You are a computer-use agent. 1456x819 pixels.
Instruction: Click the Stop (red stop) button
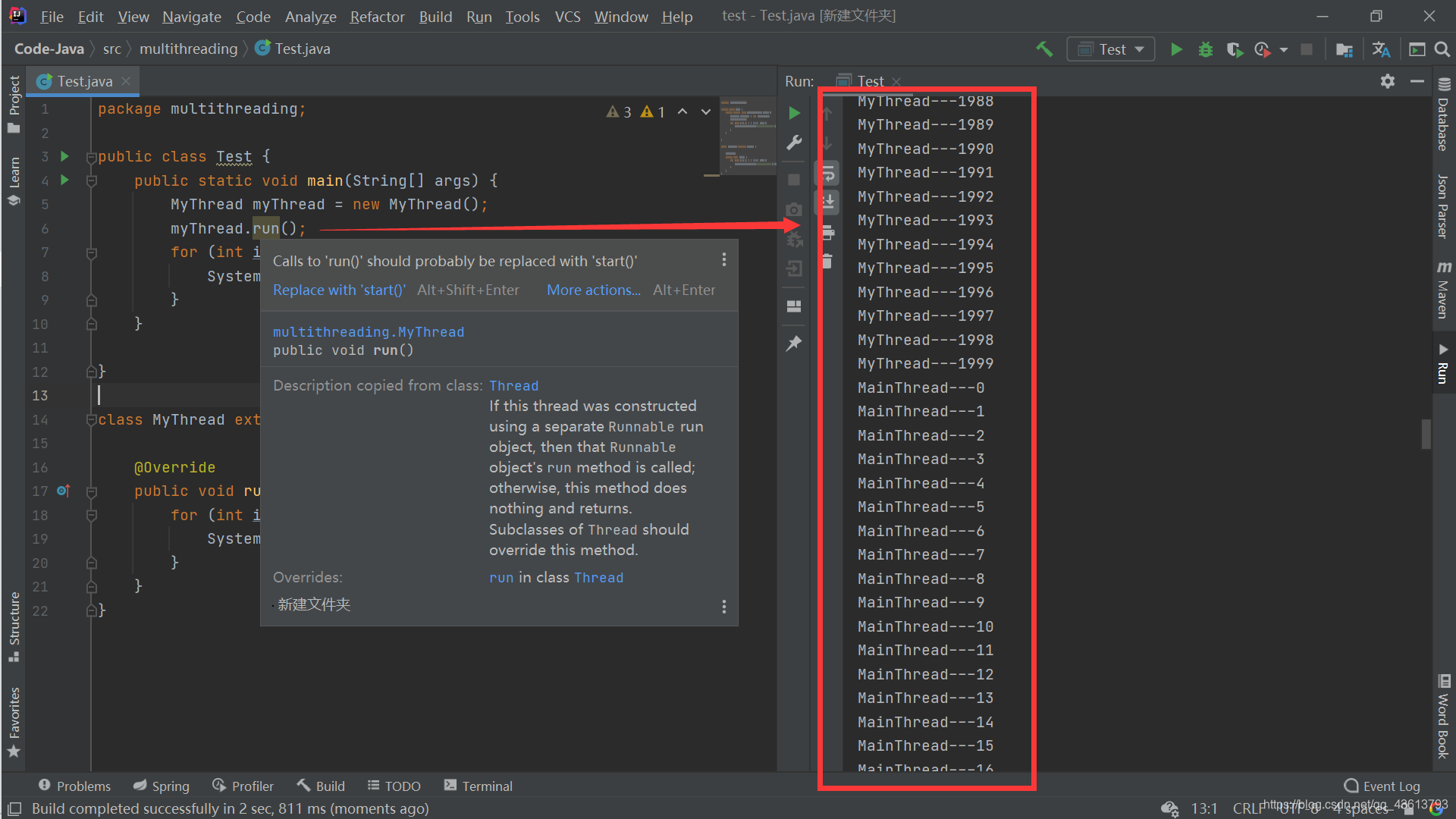[x=795, y=175]
